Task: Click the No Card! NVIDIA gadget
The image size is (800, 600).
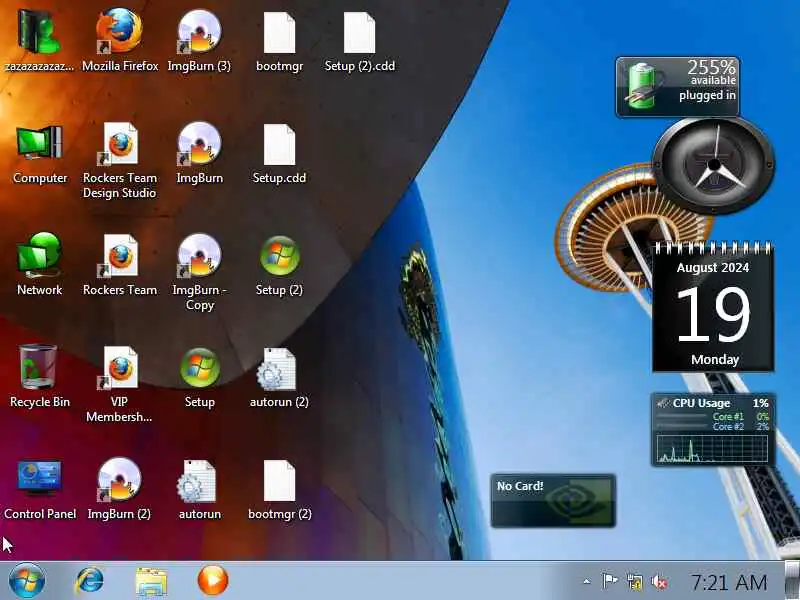Action: [553, 500]
